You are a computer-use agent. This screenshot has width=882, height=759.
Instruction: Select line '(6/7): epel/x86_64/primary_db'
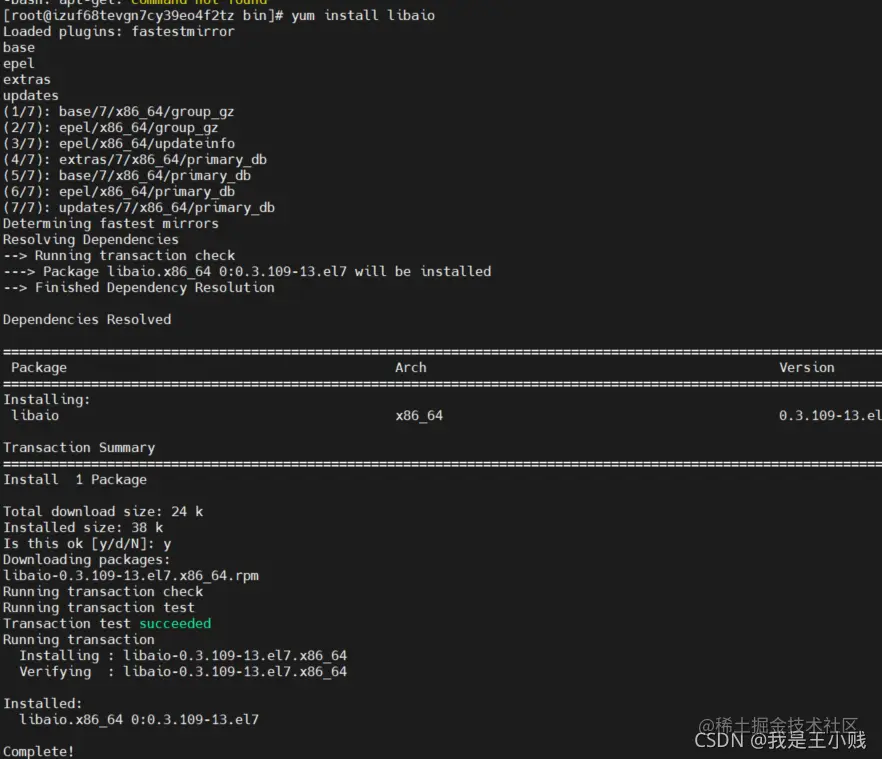pyautogui.click(x=119, y=192)
